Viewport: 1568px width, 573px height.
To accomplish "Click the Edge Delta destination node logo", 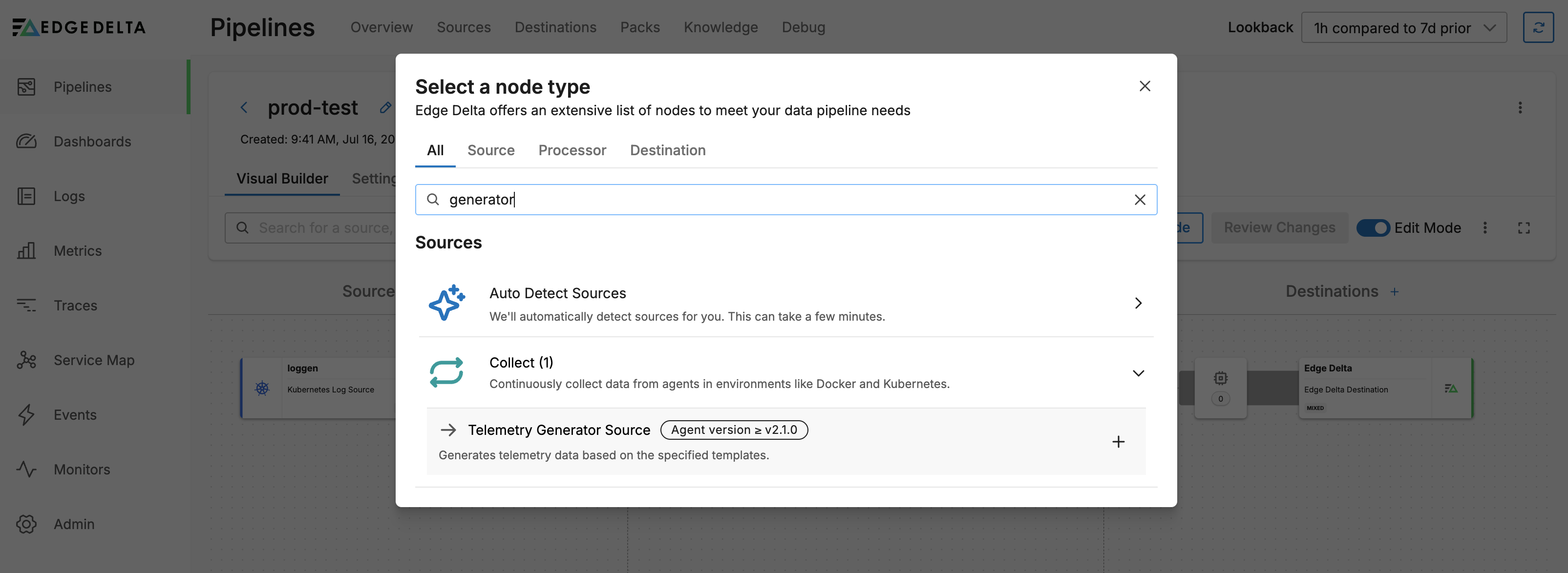I will tap(1450, 388).
